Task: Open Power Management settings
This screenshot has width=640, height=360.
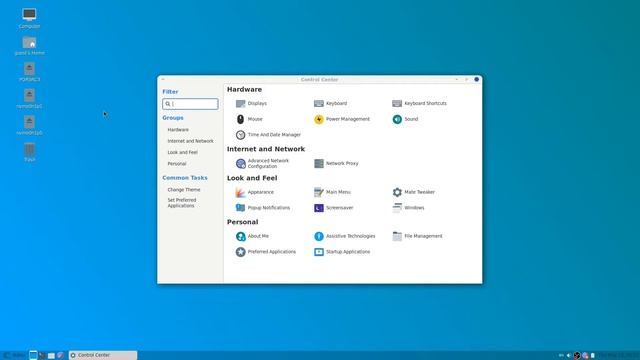Action: coord(342,119)
